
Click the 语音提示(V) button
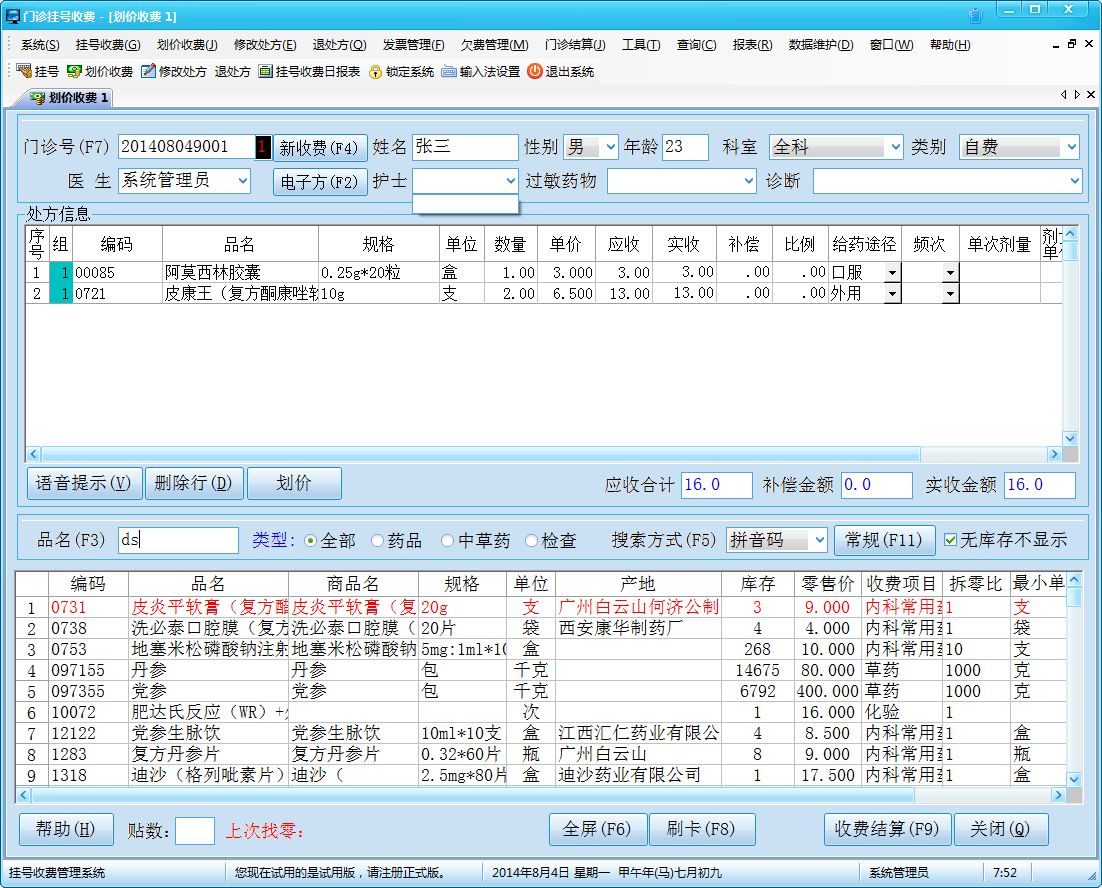[x=84, y=483]
